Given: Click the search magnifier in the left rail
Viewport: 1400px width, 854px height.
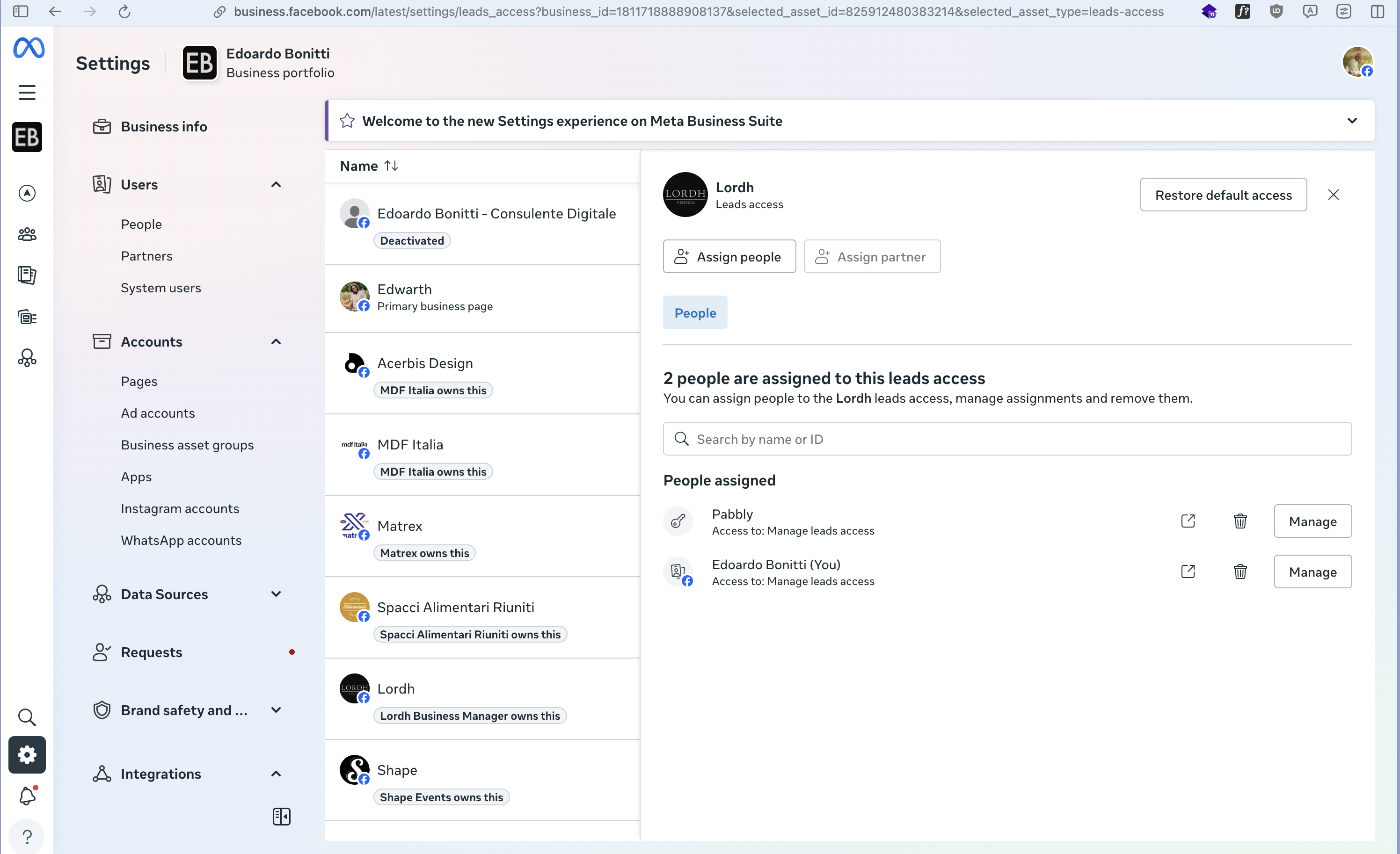Looking at the screenshot, I should point(27,717).
